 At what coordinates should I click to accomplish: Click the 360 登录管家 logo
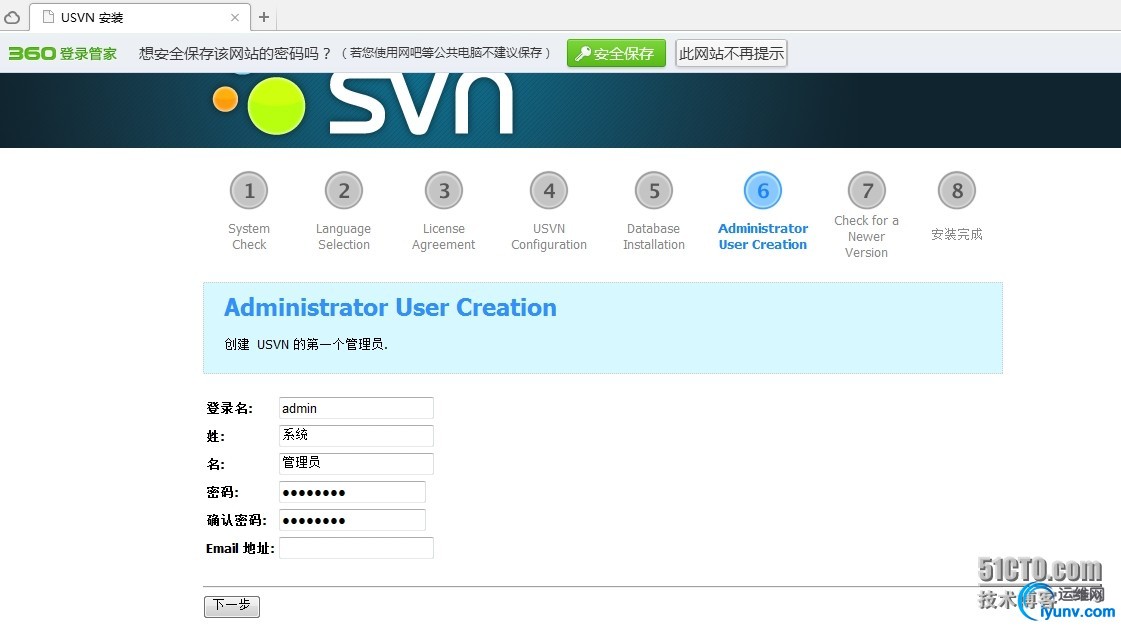point(62,54)
